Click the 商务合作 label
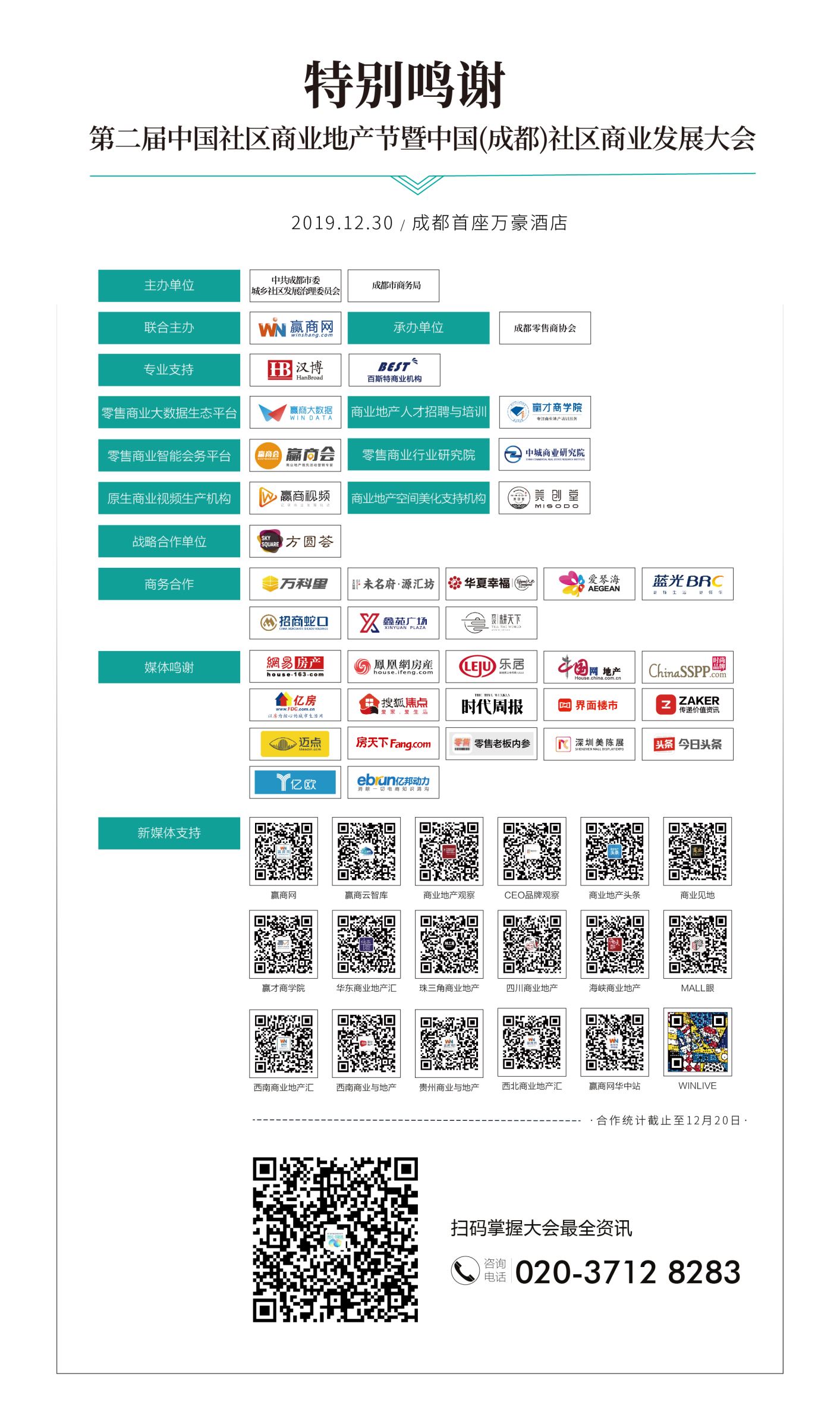 coord(169,584)
